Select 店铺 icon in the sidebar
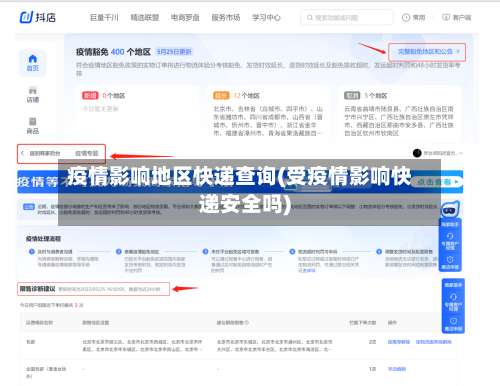Viewport: 500px width, 386px height. pyautogui.click(x=33, y=91)
